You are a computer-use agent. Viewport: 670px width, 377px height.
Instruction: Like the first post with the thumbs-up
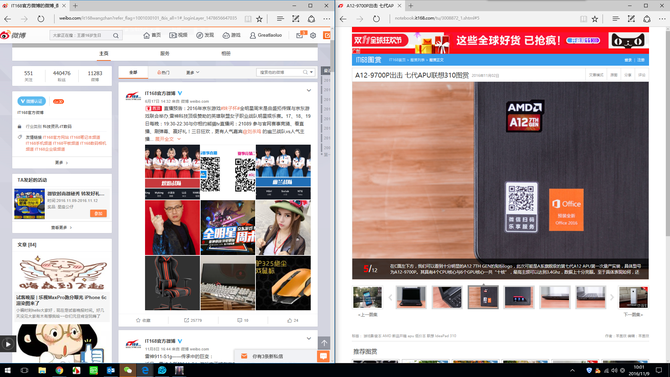click(293, 320)
